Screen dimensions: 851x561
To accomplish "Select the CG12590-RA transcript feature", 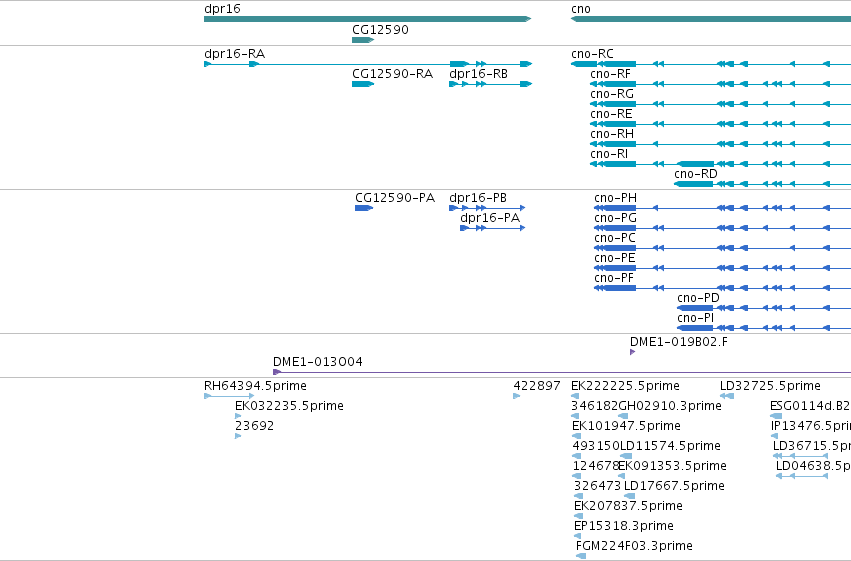I will (x=363, y=84).
